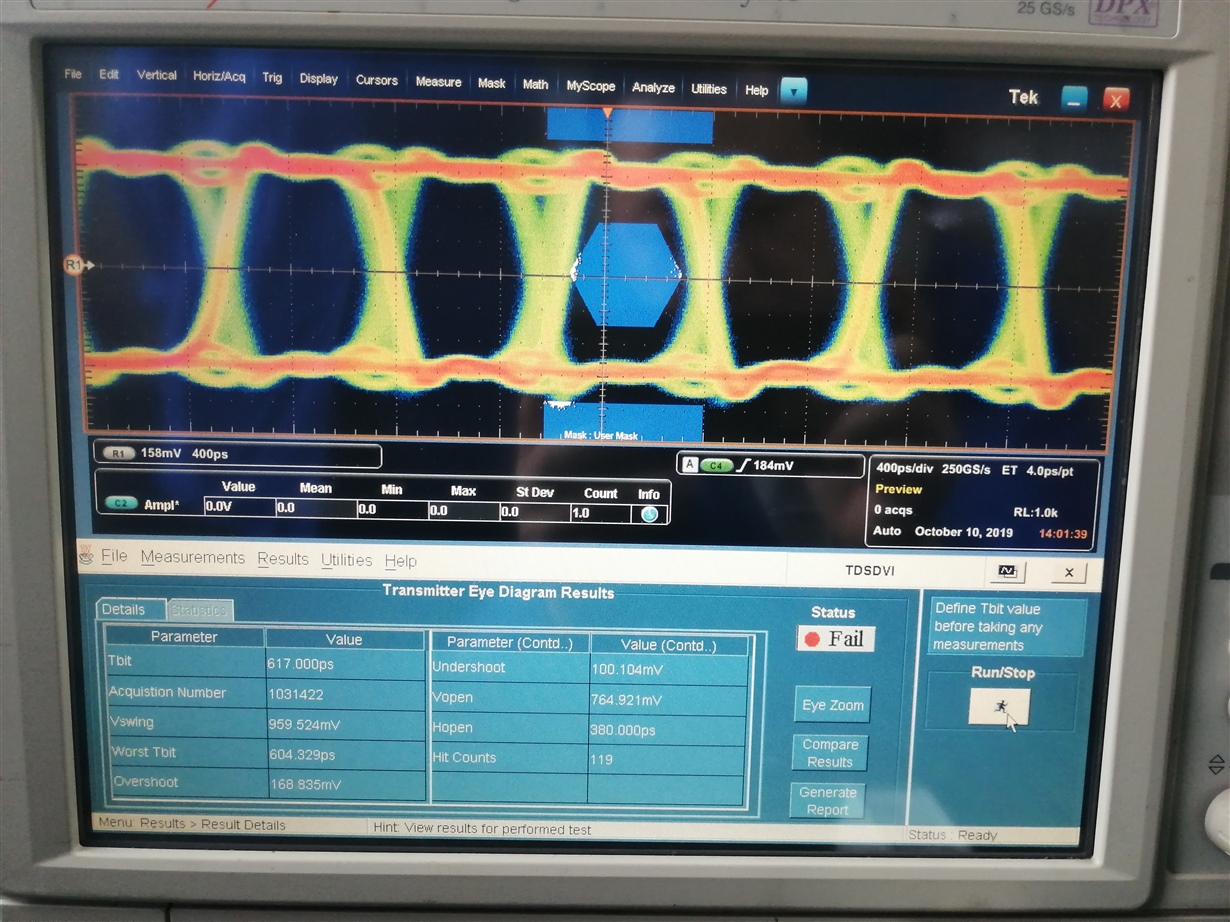
Task: Select the C2 Ampl measurement badge
Action: pos(122,504)
